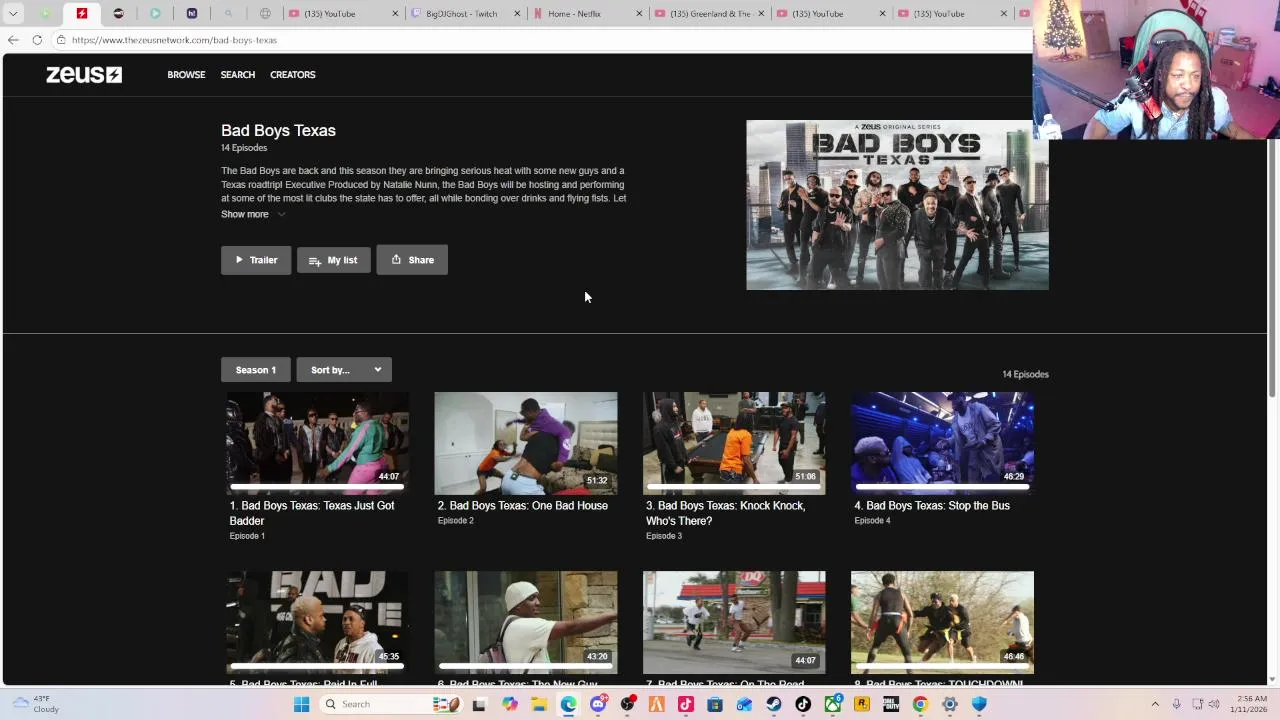Close the Home - Netflix tab
Viewport: 1280px width, 720px height.
click(639, 14)
